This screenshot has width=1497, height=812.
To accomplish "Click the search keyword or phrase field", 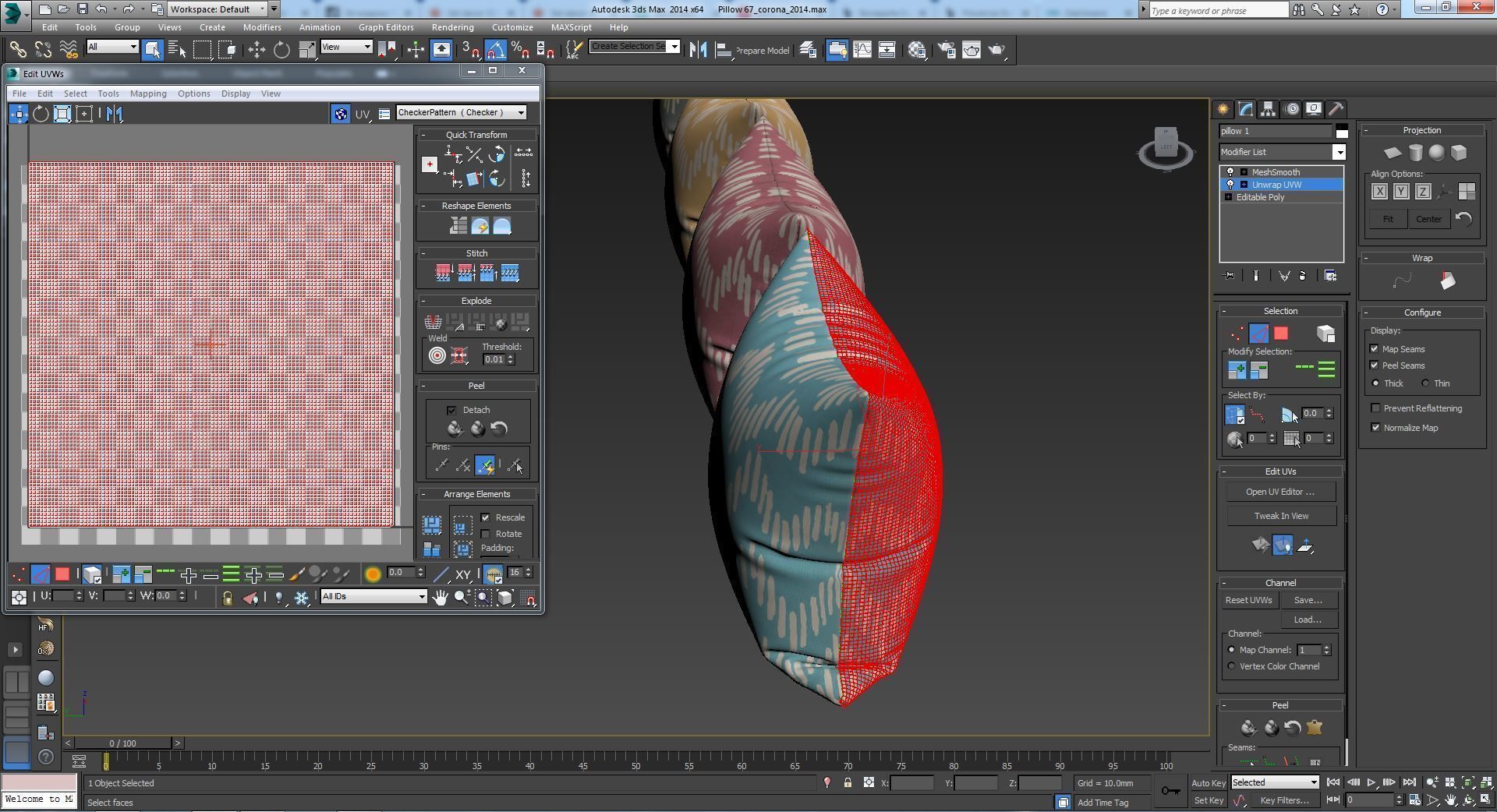I will pyautogui.click(x=1219, y=10).
